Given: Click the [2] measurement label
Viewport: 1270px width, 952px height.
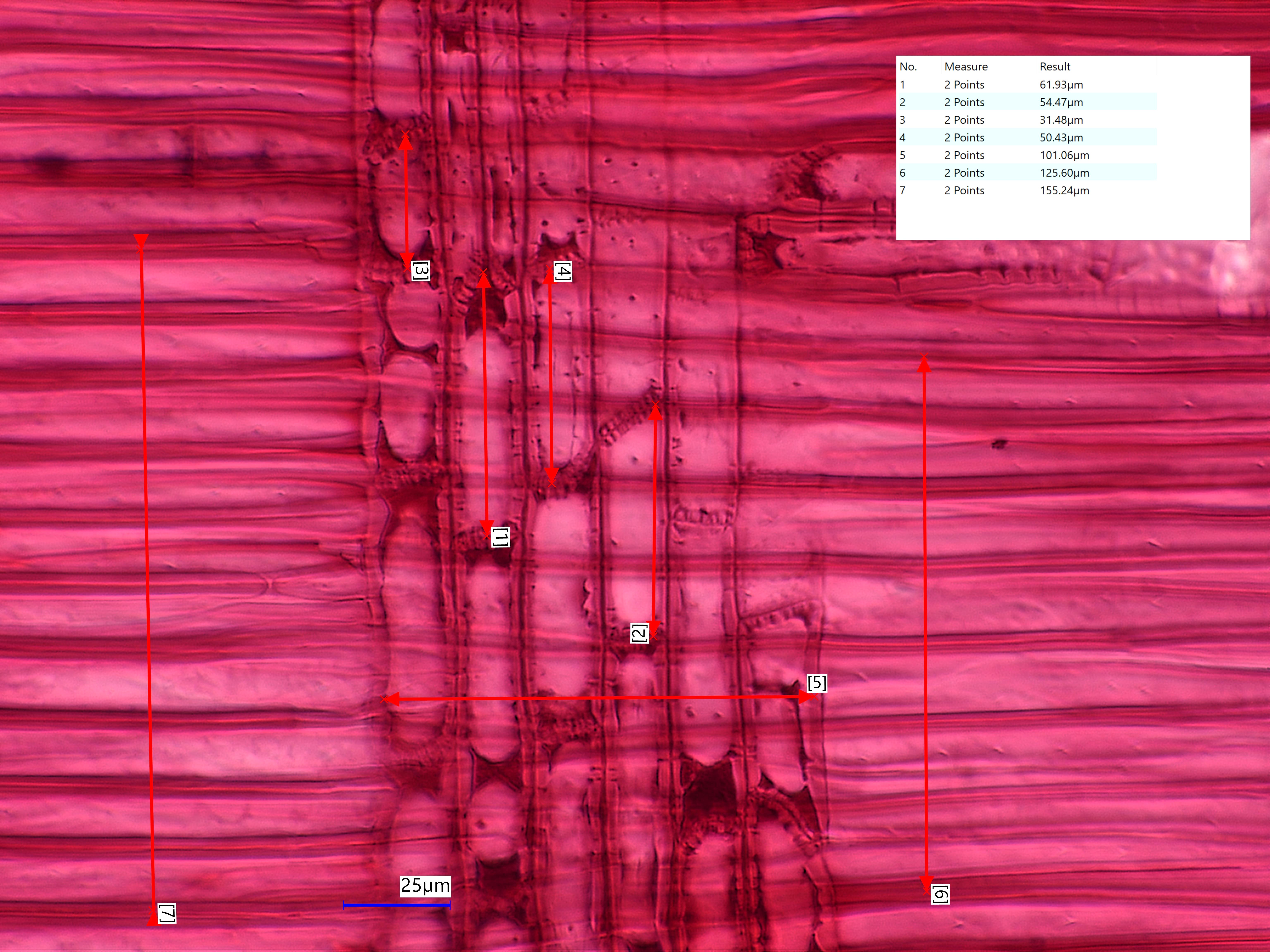Looking at the screenshot, I should (640, 633).
